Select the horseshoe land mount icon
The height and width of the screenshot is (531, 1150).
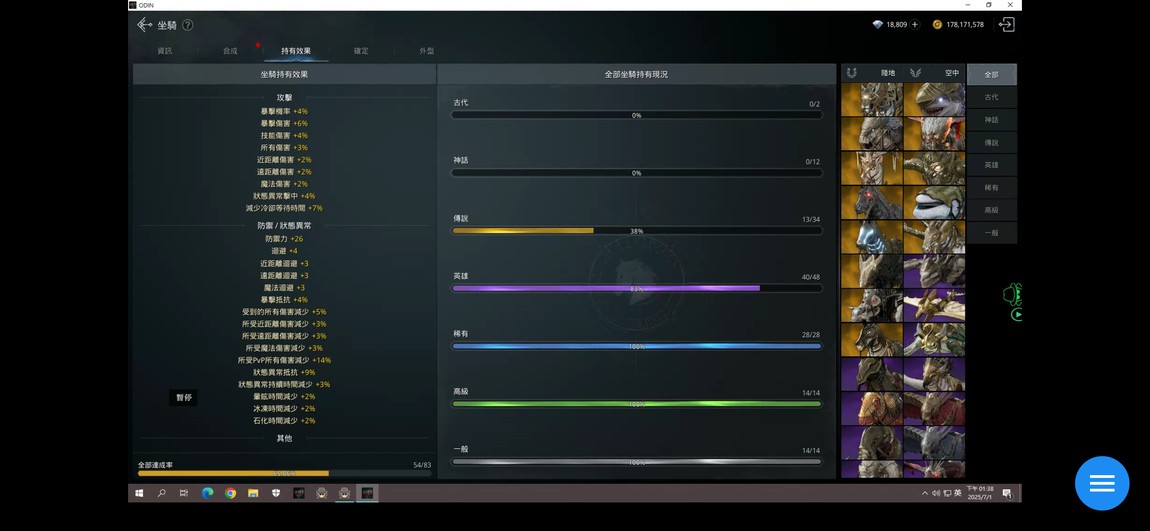(x=851, y=73)
